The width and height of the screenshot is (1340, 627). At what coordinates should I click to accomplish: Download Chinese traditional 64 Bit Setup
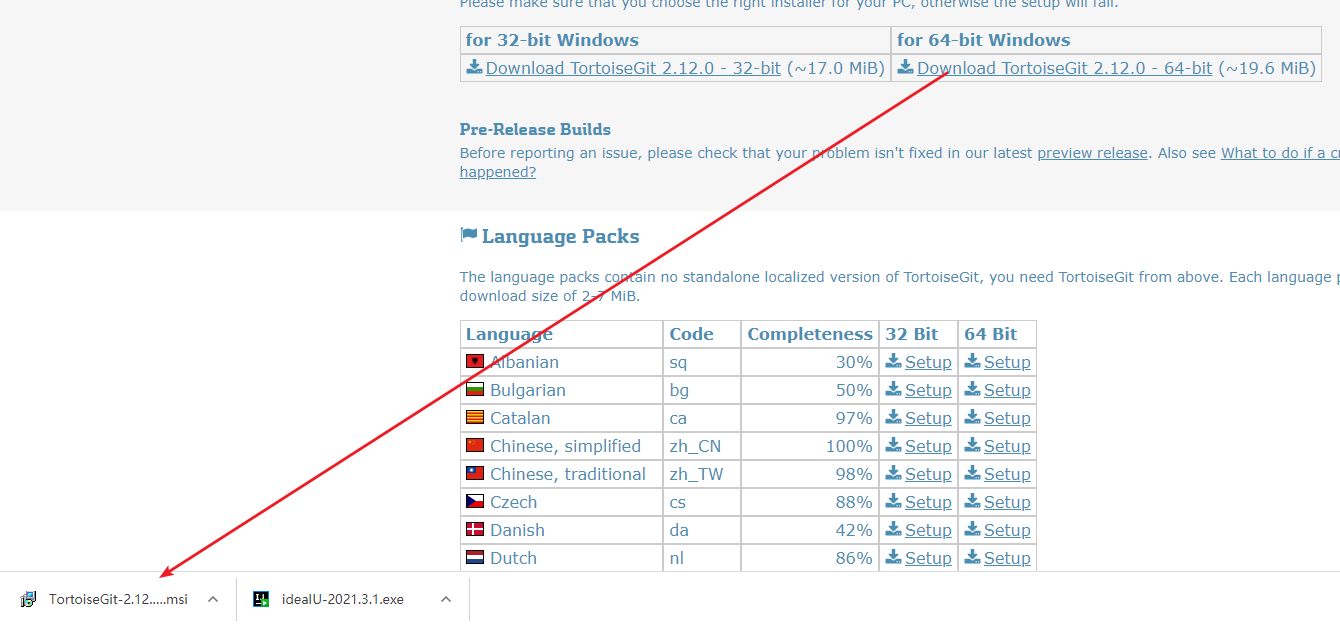1007,474
